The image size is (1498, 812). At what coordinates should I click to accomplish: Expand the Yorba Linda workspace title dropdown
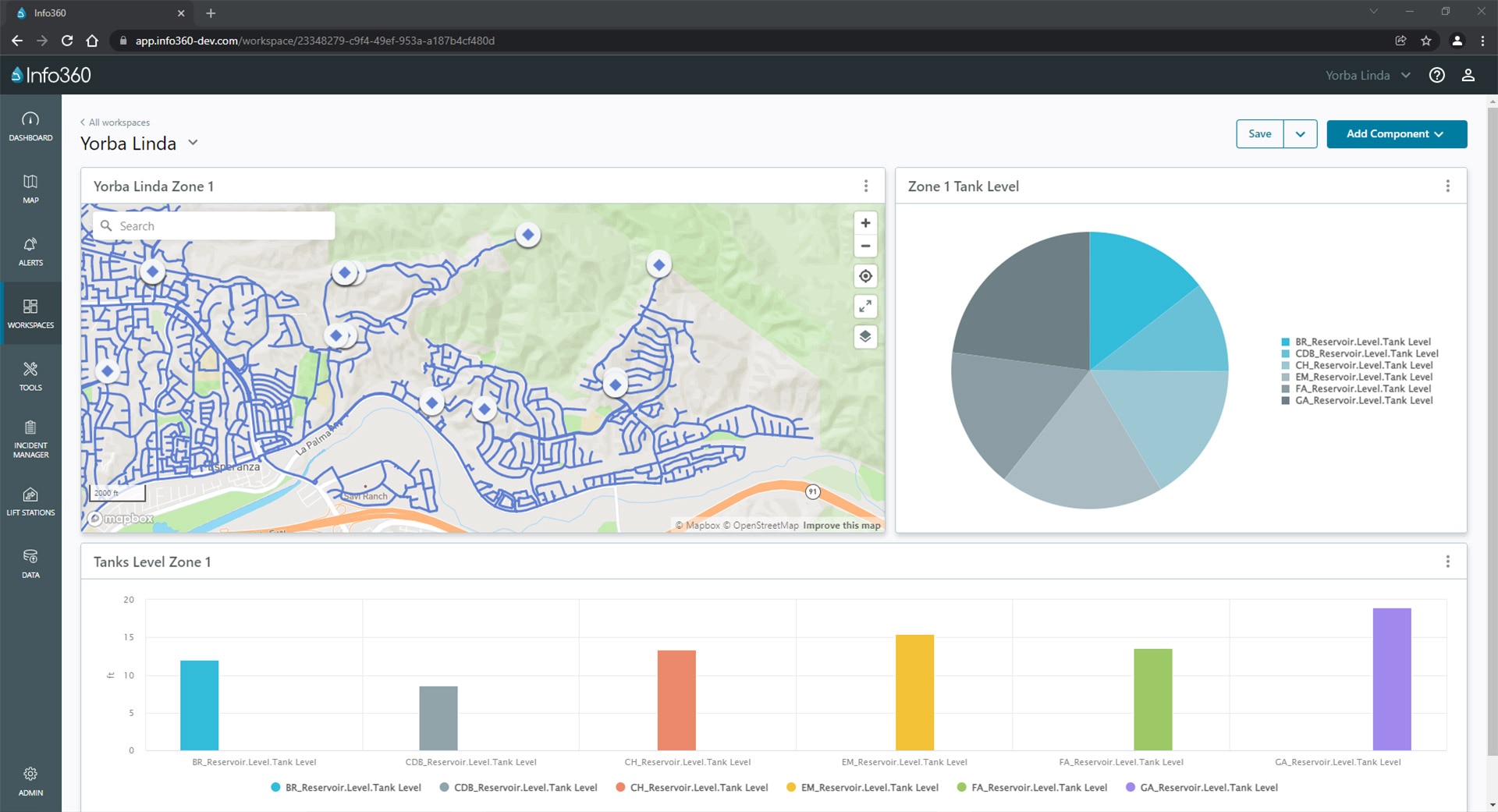pos(193,143)
